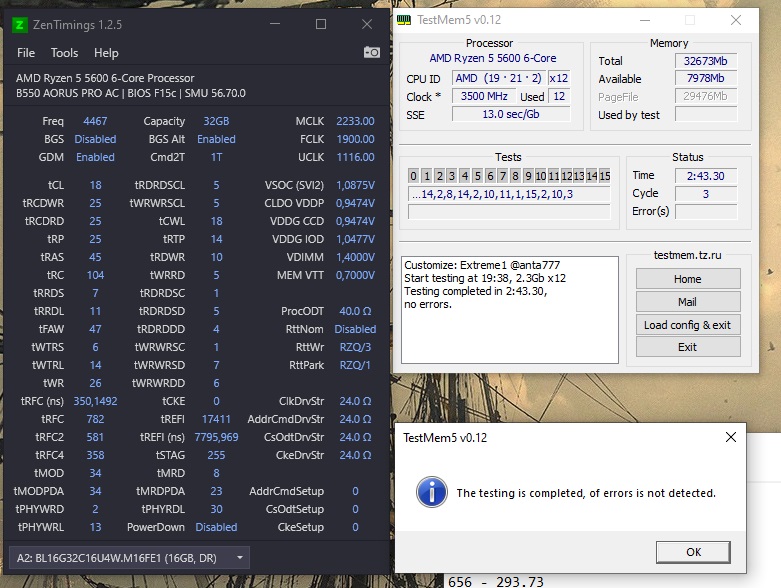Click the tCL value 18
This screenshot has width=781, height=588.
pyautogui.click(x=95, y=185)
